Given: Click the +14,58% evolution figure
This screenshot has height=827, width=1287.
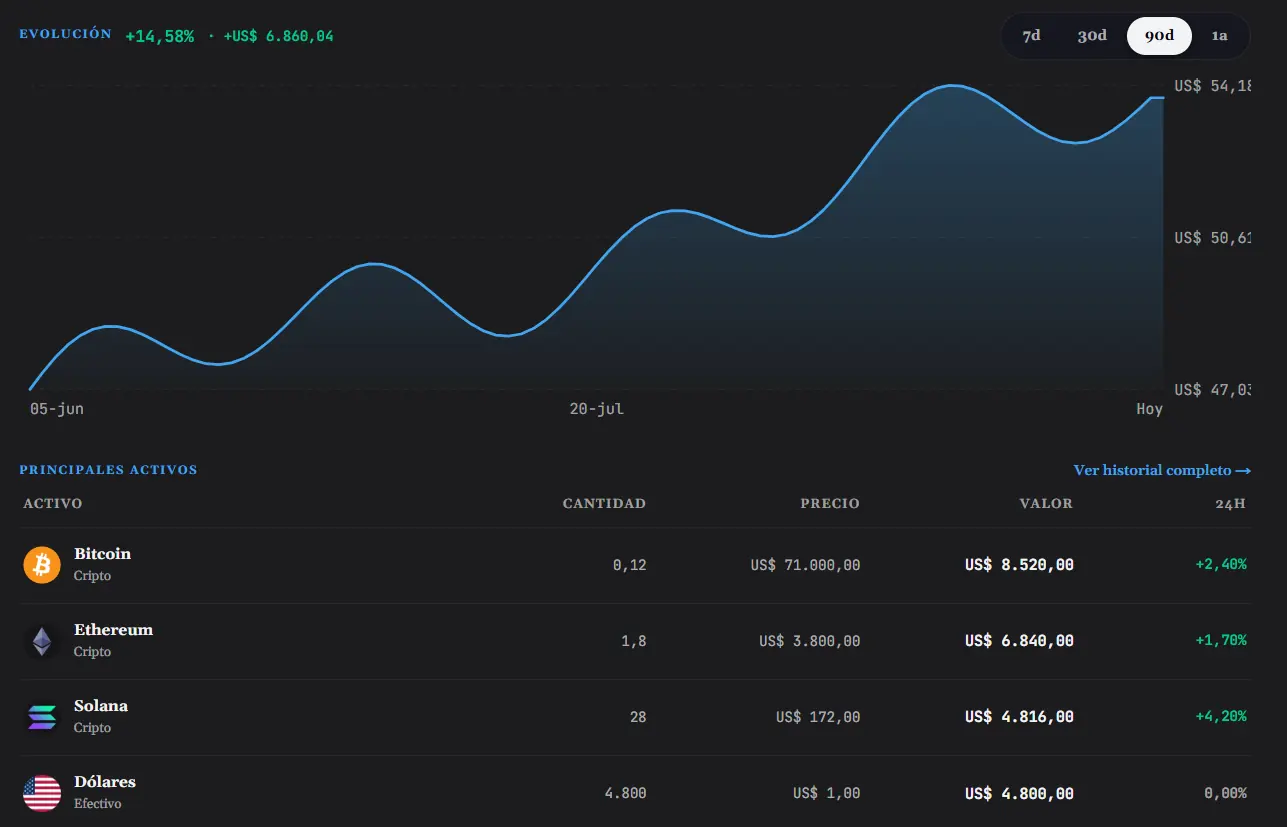Looking at the screenshot, I should click(x=160, y=36).
